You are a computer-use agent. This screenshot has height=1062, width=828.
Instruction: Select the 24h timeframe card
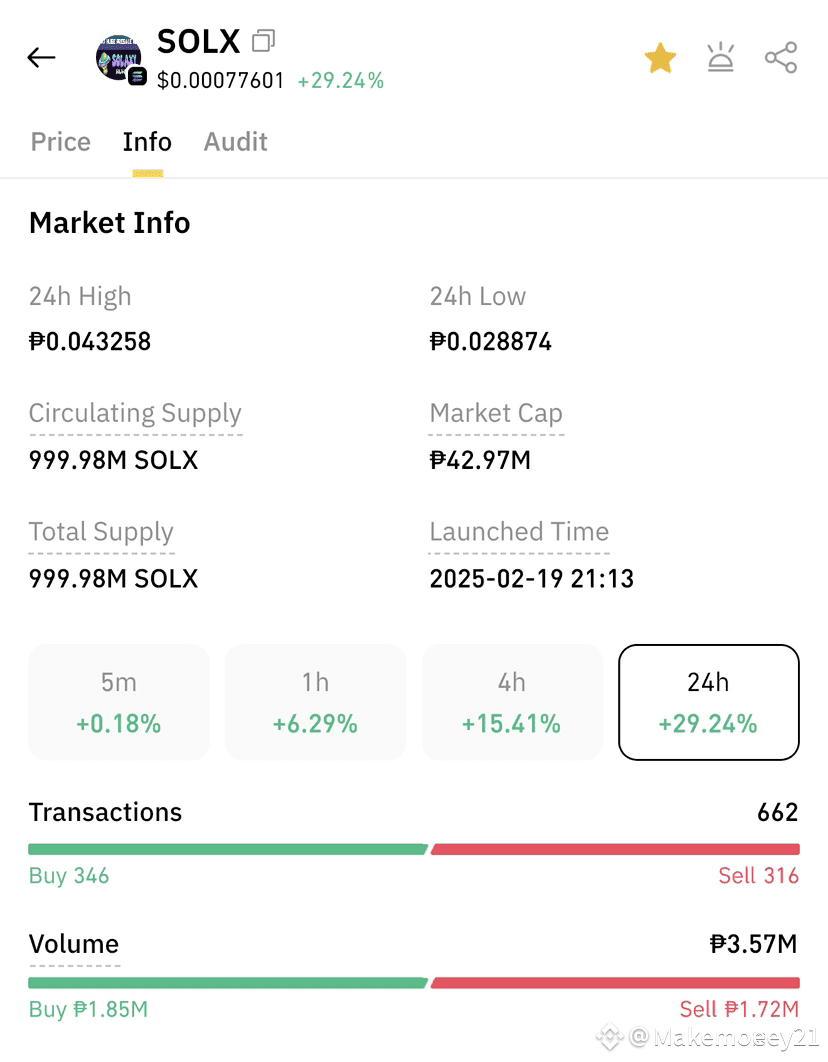click(709, 702)
